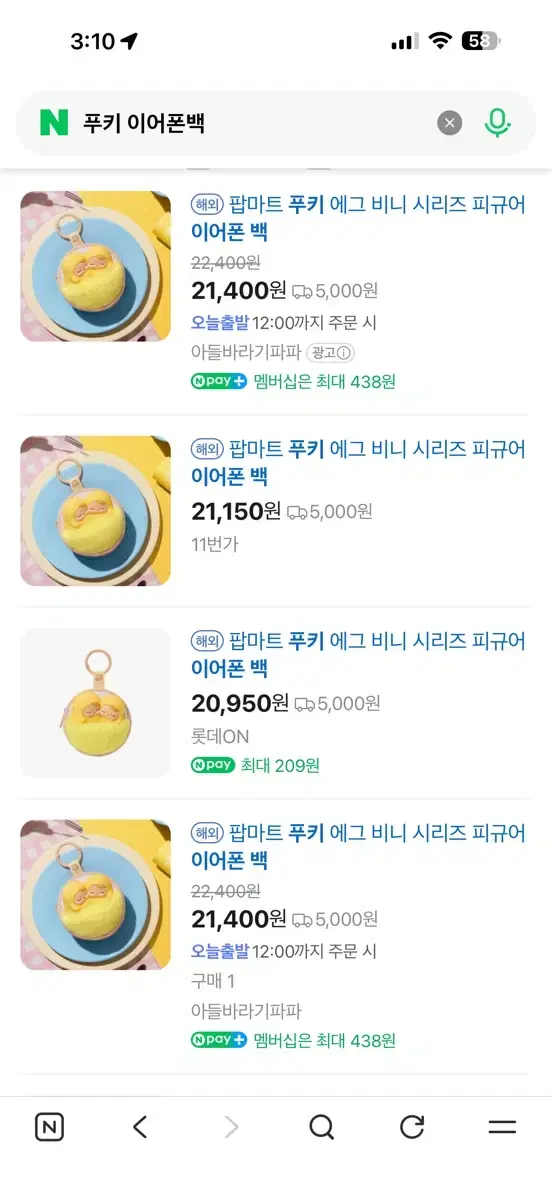The image size is (552, 1200).
Task: Open the hamburger menu in bottom bar
Action: pos(502,1128)
